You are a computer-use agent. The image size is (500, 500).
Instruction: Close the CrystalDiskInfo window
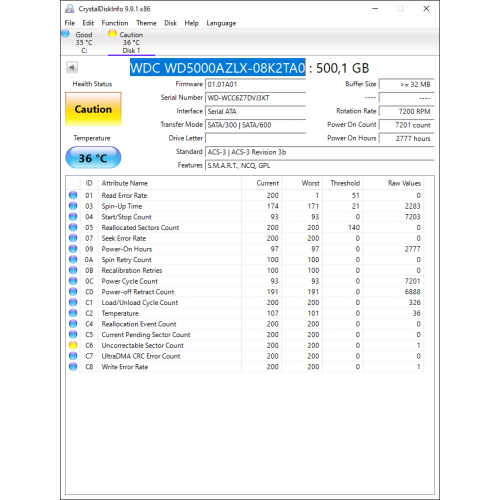pyautogui.click(x=426, y=9)
